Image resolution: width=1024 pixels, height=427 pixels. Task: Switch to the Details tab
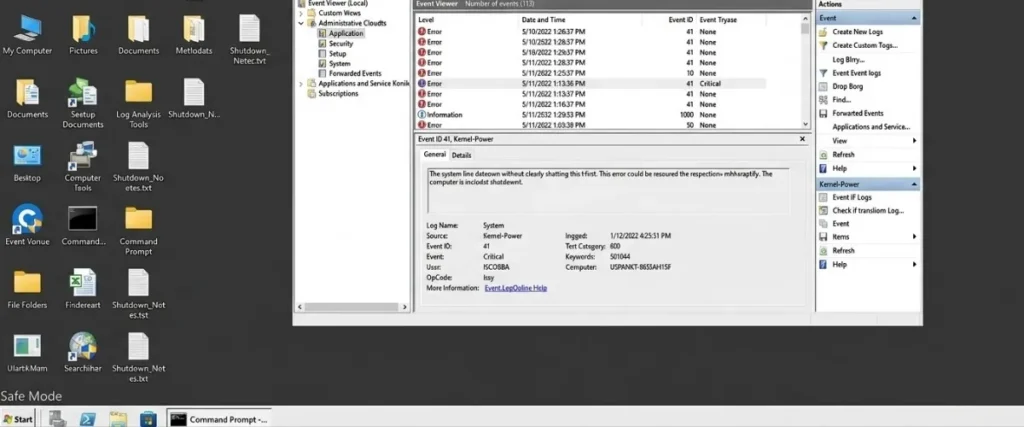[461, 155]
